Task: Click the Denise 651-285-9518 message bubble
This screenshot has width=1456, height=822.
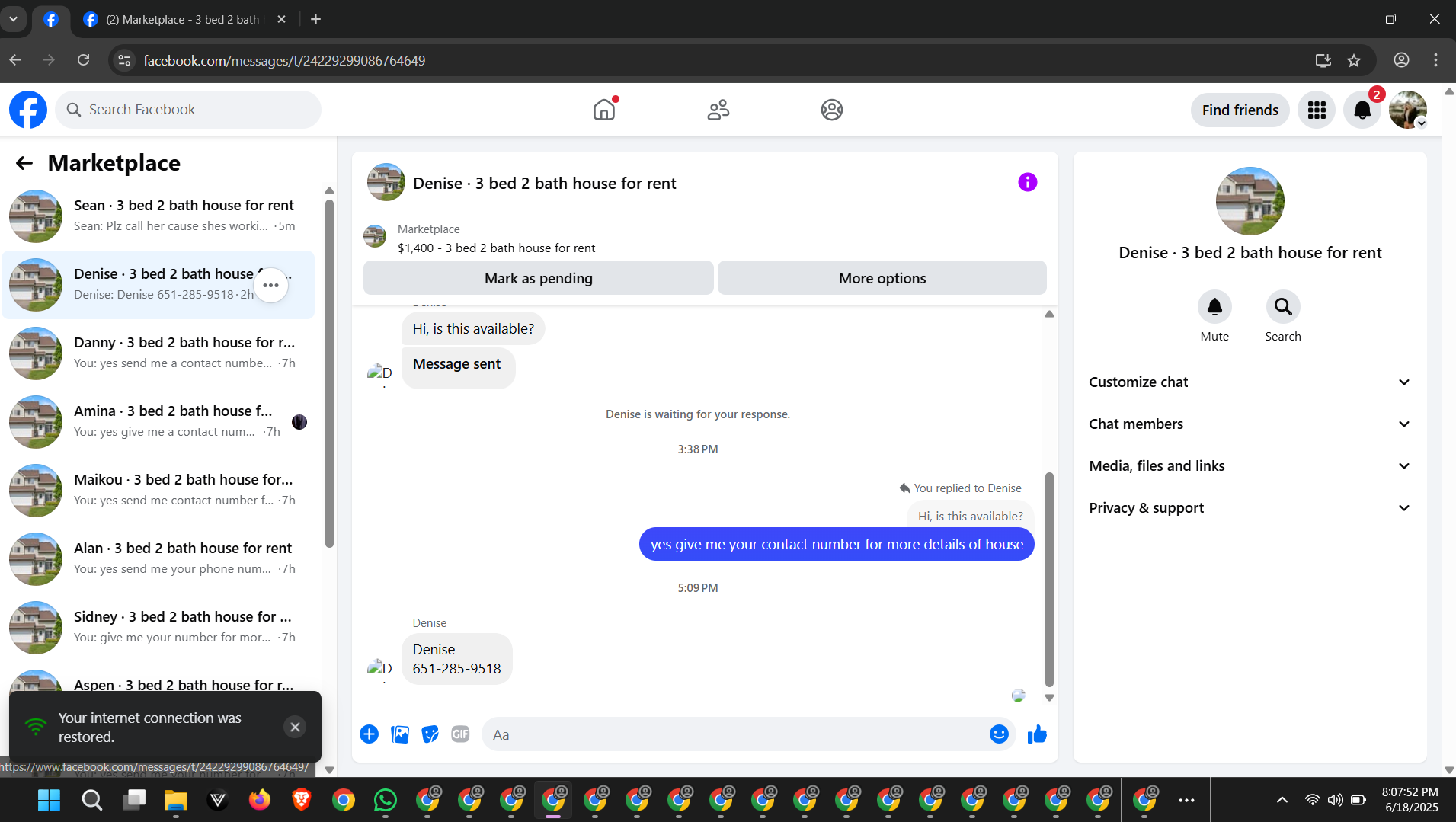Action: click(x=456, y=659)
